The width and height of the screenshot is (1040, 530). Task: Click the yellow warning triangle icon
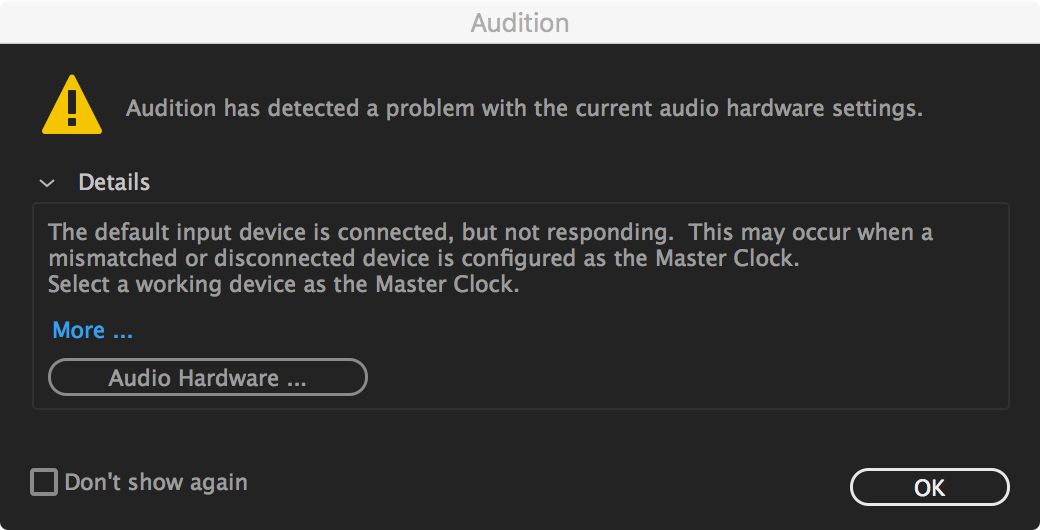click(x=71, y=105)
